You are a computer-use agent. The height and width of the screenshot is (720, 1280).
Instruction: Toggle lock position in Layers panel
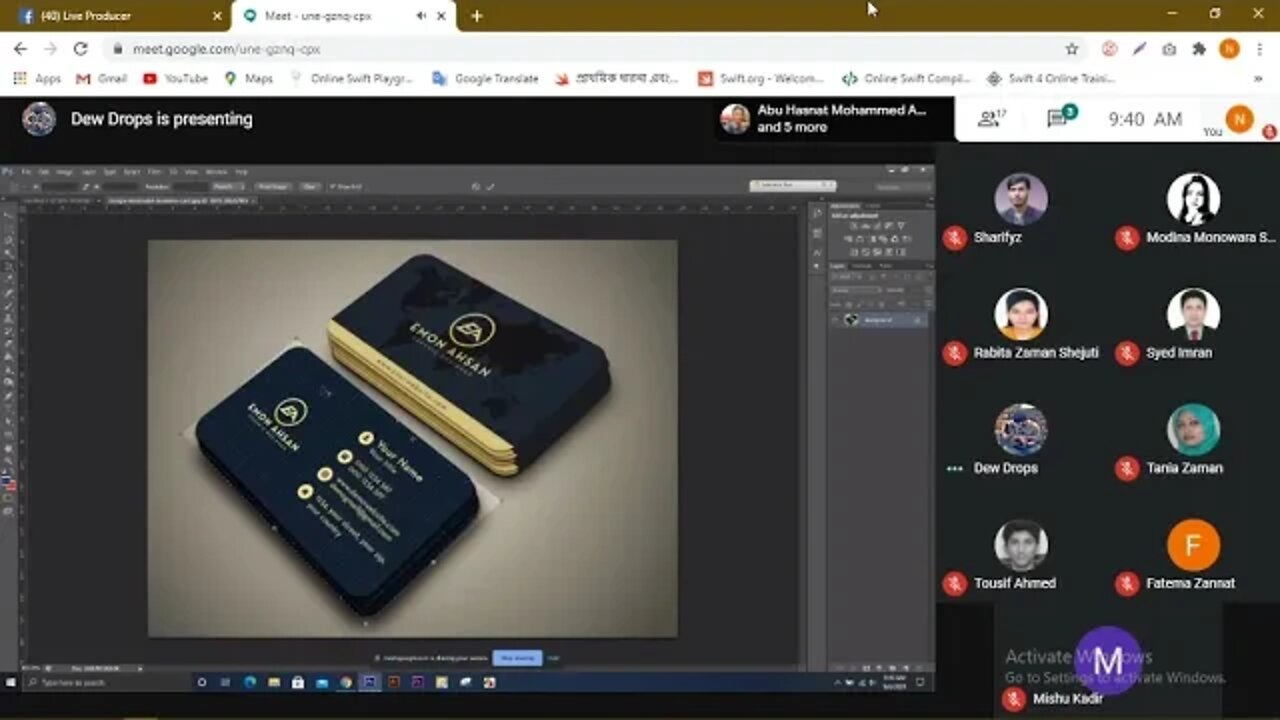coord(870,304)
